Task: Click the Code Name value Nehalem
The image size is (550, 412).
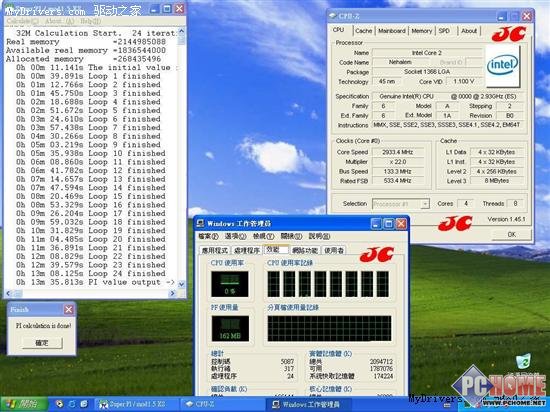Action: (x=400, y=62)
